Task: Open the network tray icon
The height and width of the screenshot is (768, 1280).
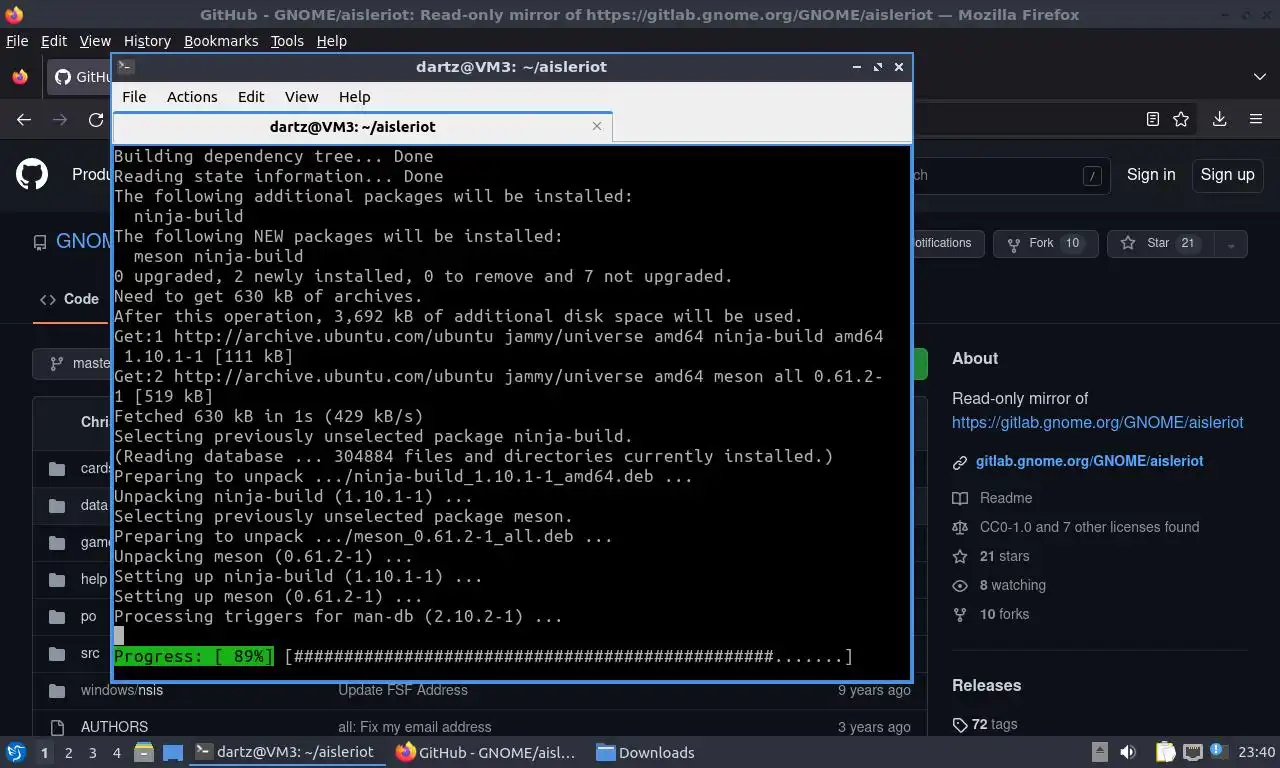Action: tap(1192, 752)
